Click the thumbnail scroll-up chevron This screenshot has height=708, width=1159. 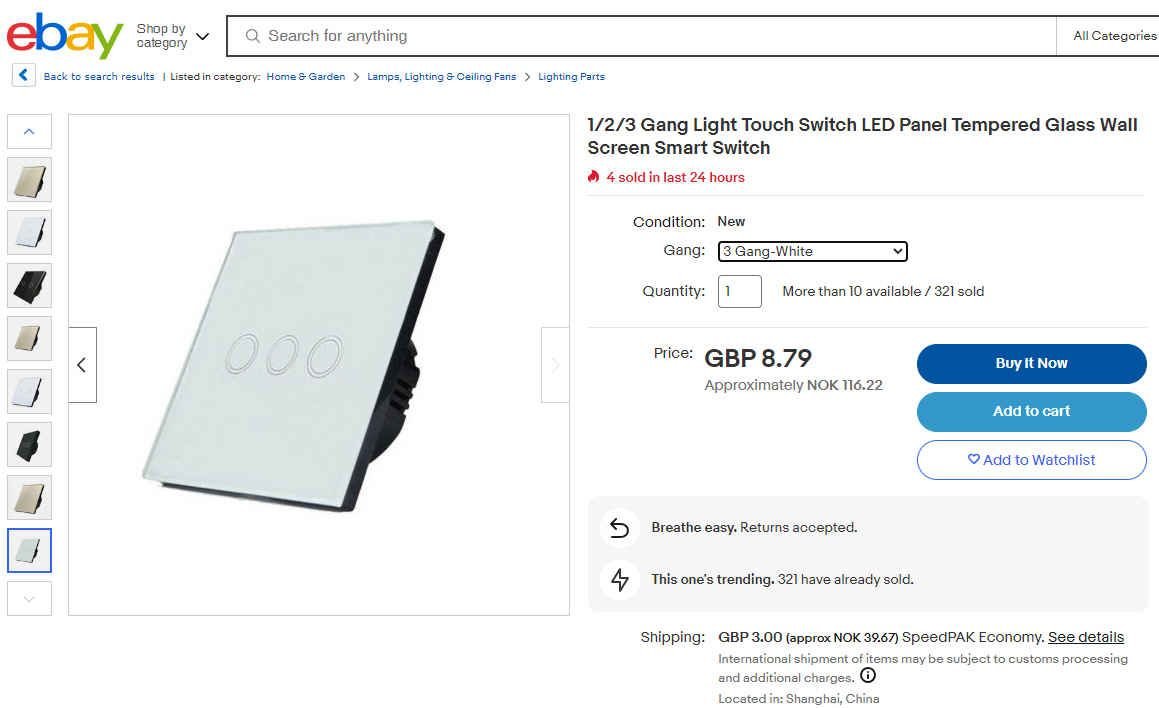pos(29,130)
